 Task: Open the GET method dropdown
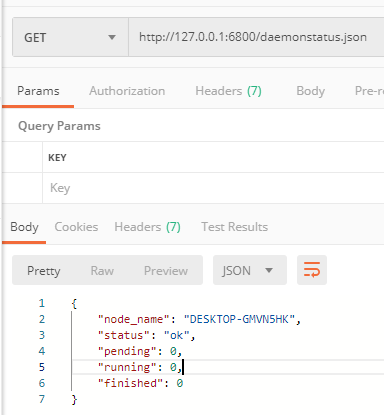coord(70,37)
